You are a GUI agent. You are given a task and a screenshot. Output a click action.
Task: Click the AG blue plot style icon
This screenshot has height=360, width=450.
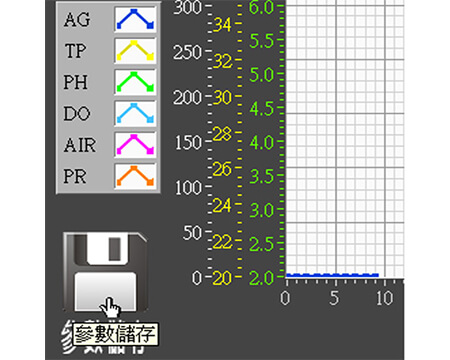135,19
